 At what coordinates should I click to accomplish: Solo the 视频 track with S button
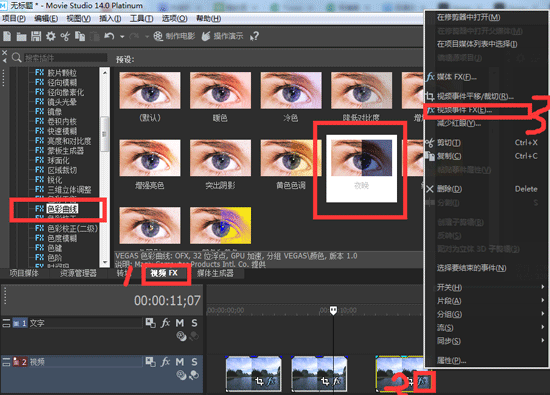point(194,362)
